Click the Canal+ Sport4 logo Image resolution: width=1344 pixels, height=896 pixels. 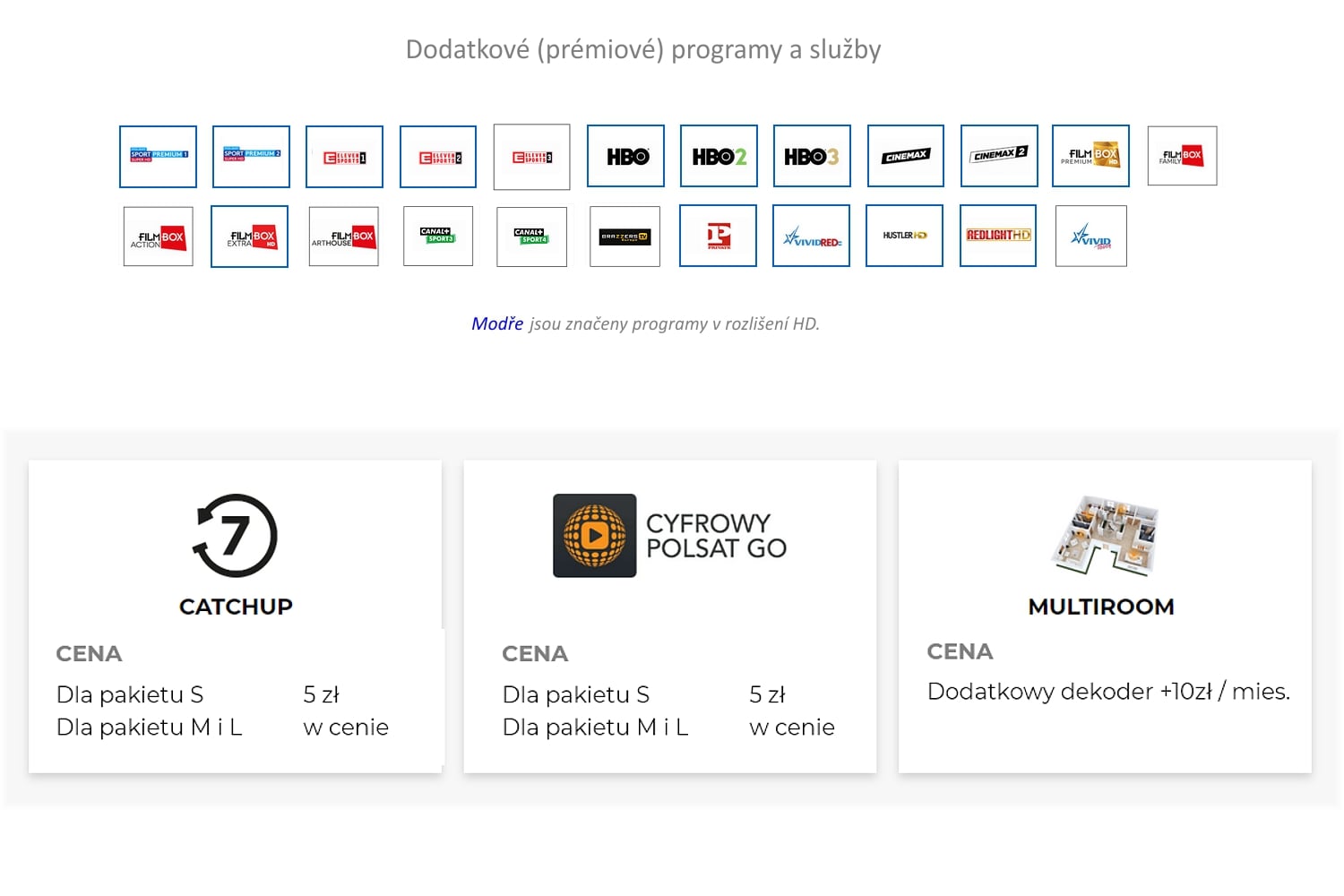click(531, 237)
